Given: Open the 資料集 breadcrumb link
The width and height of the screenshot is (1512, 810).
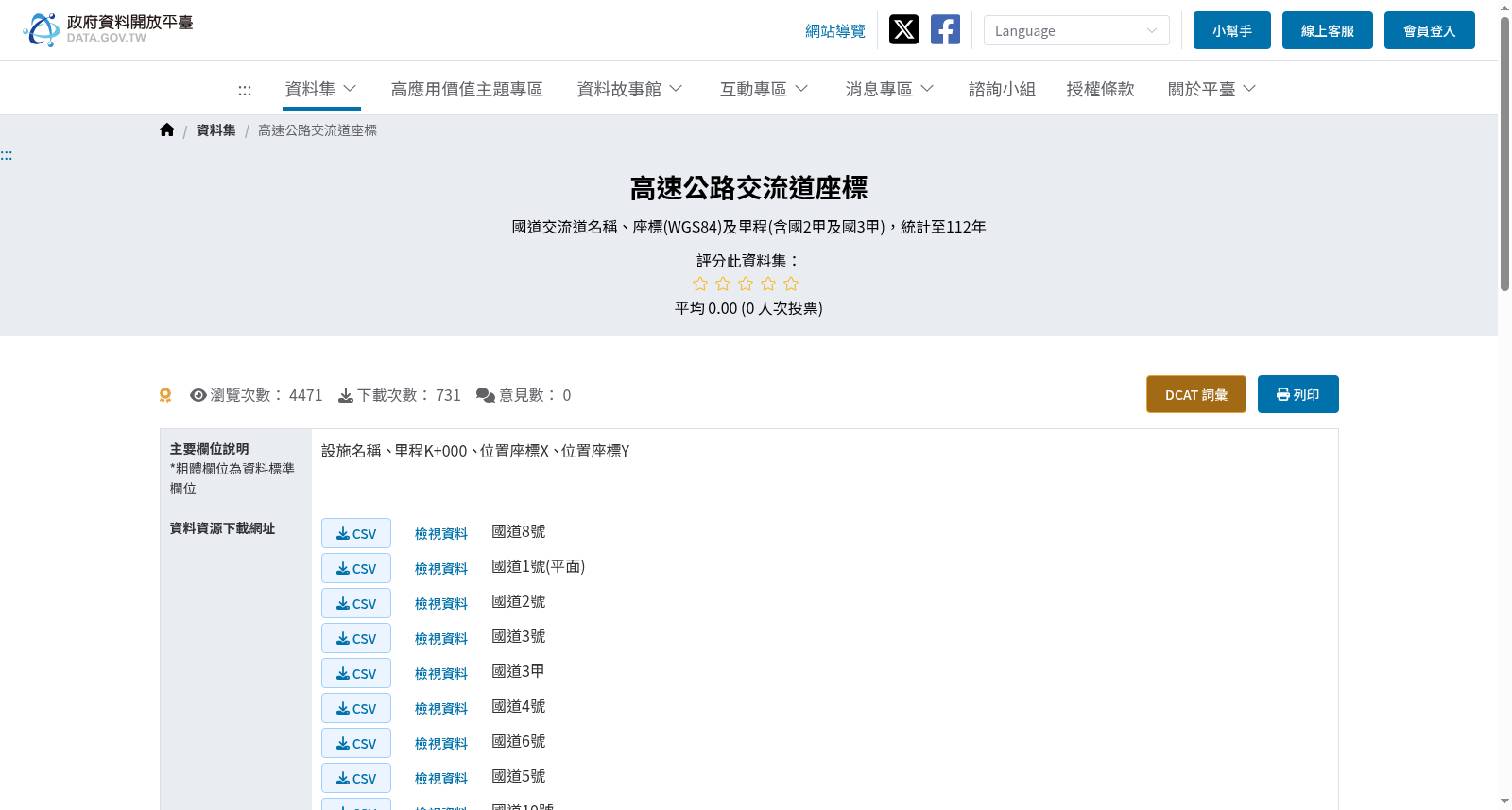Looking at the screenshot, I should [216, 130].
